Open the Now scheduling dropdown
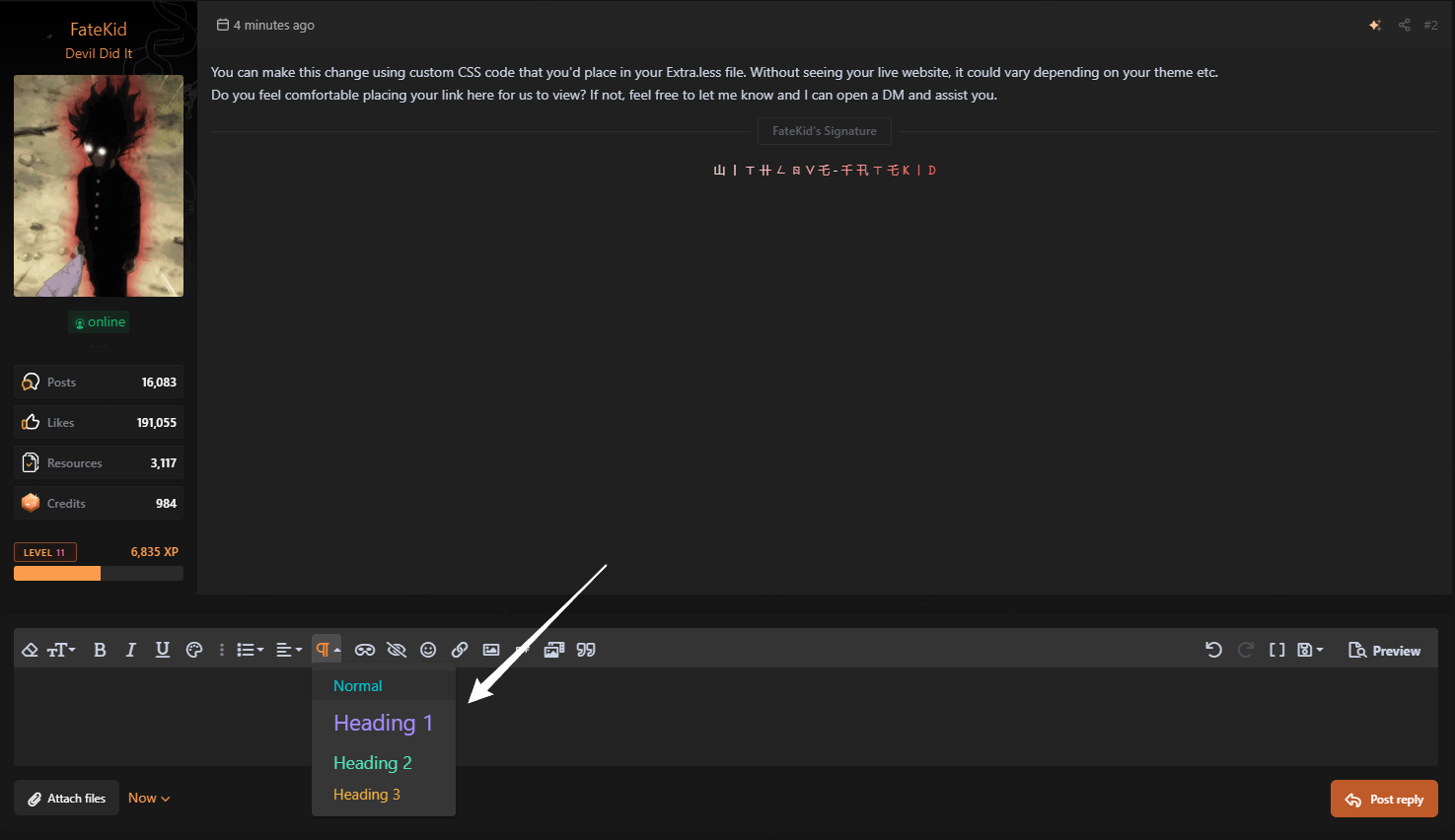Viewport: 1455px width, 840px height. (x=149, y=799)
